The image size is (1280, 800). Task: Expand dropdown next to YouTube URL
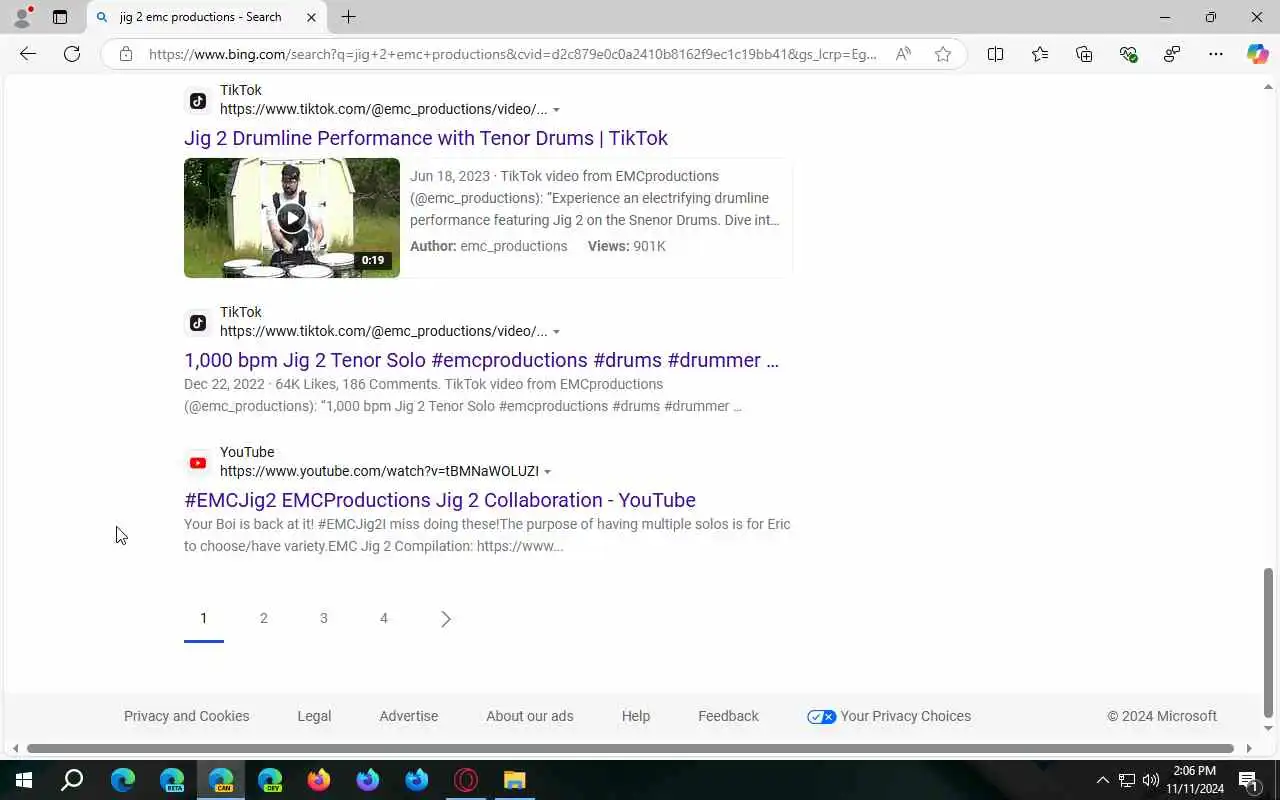click(548, 472)
